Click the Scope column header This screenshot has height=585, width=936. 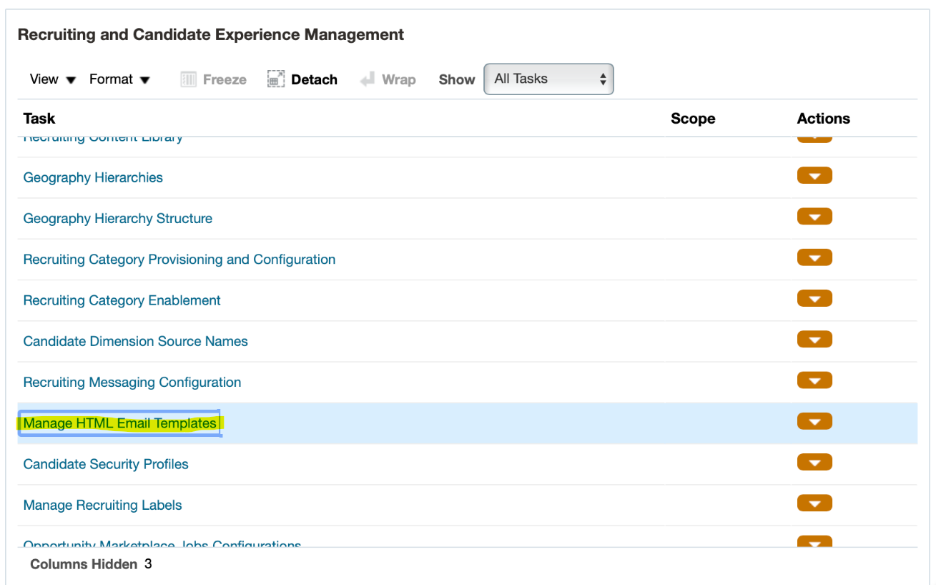tap(692, 118)
